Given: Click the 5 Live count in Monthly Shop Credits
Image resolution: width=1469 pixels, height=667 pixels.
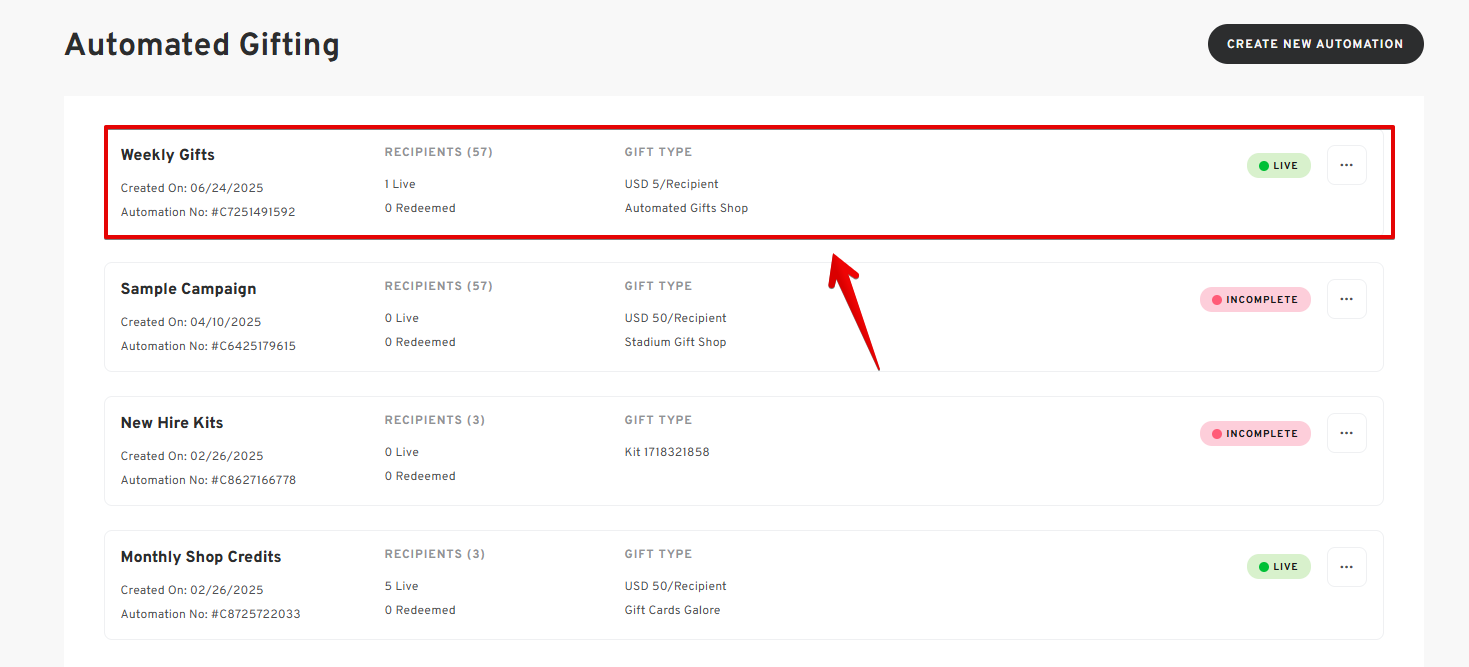Looking at the screenshot, I should [x=402, y=586].
